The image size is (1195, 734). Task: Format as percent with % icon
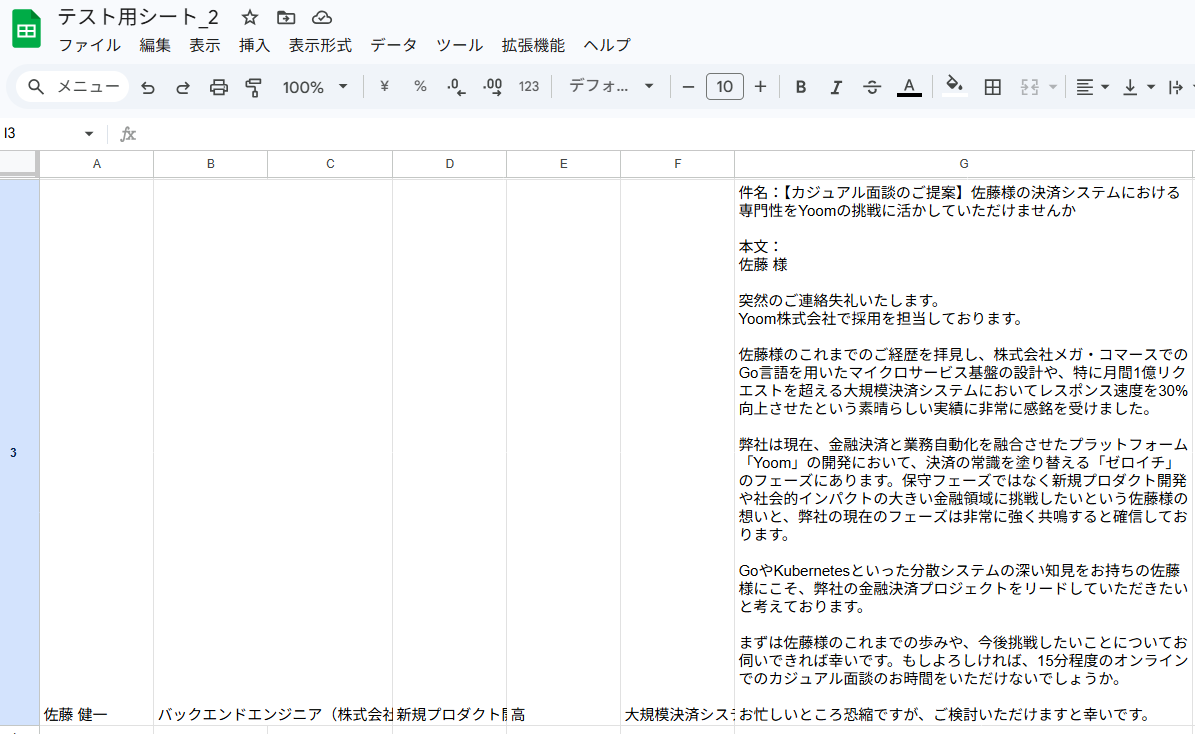420,87
